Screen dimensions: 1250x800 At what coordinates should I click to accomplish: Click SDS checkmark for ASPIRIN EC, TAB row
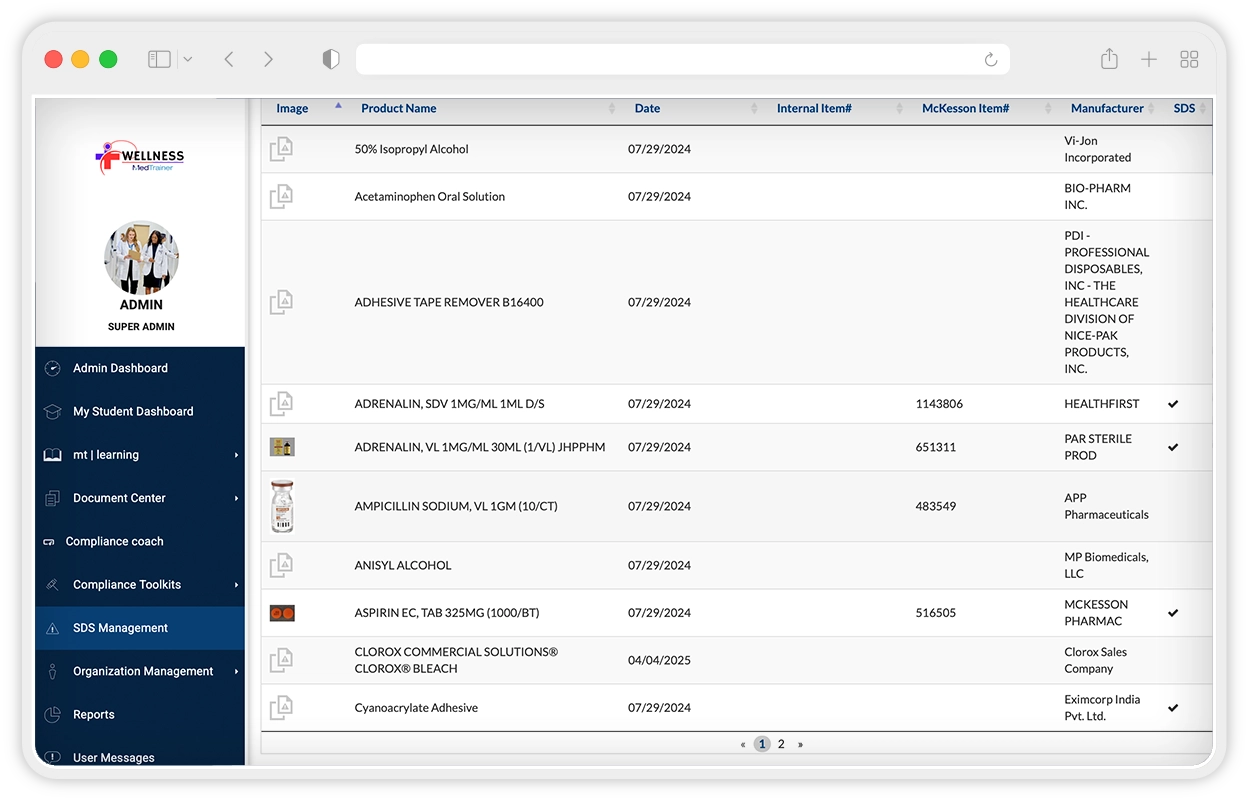(1173, 613)
